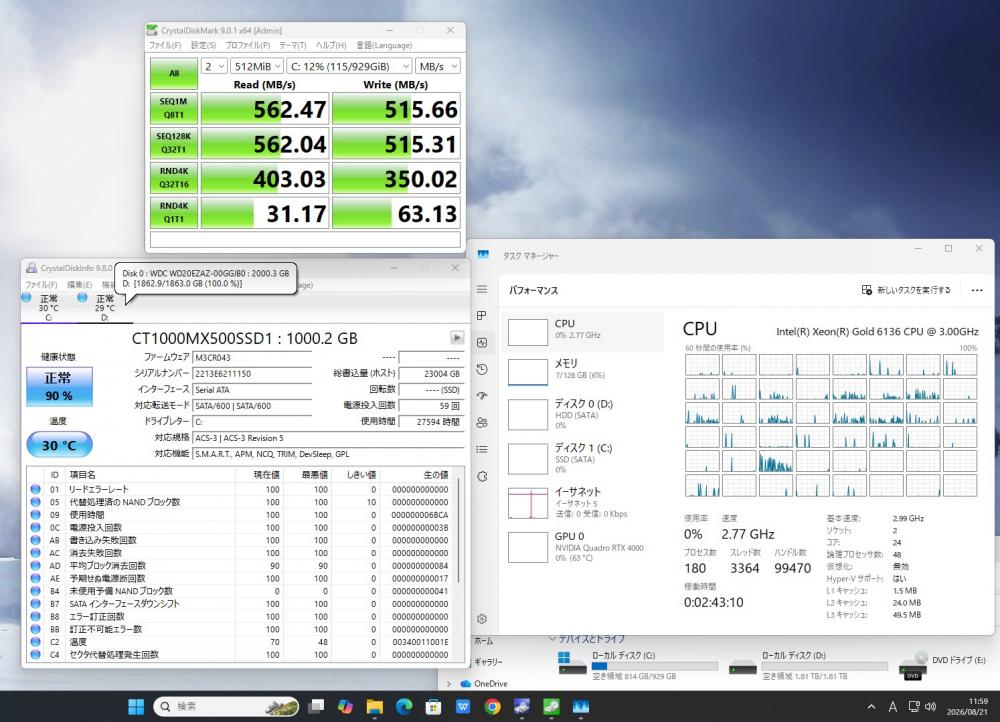Open target drive dropdown C: 12%
1000x722 pixels.
[349, 66]
